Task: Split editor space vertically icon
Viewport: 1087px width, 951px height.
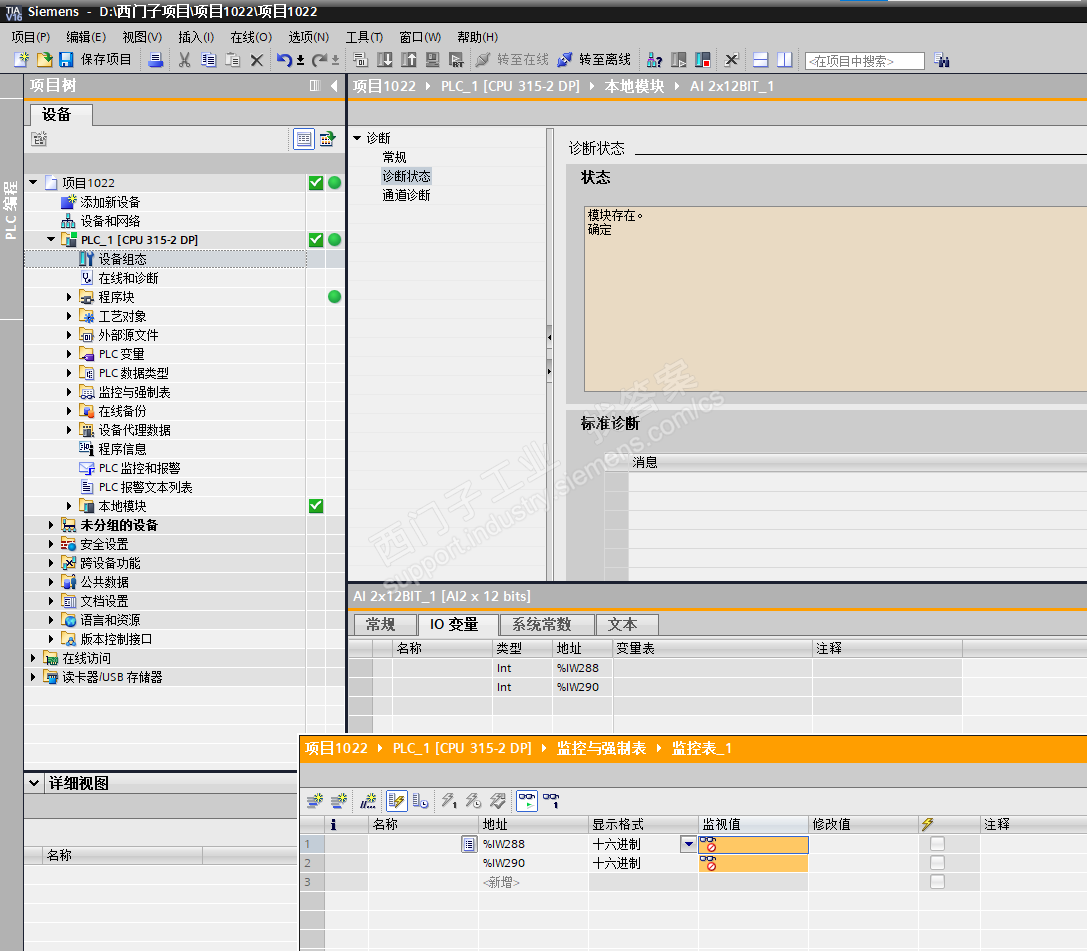Action: point(785,60)
